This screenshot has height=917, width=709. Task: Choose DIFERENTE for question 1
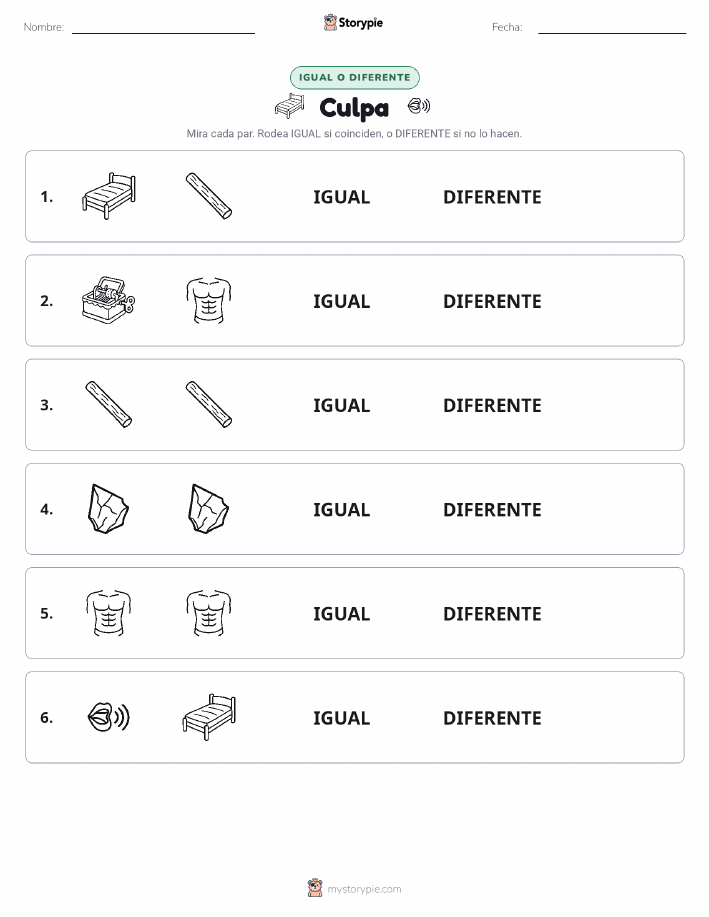492,197
